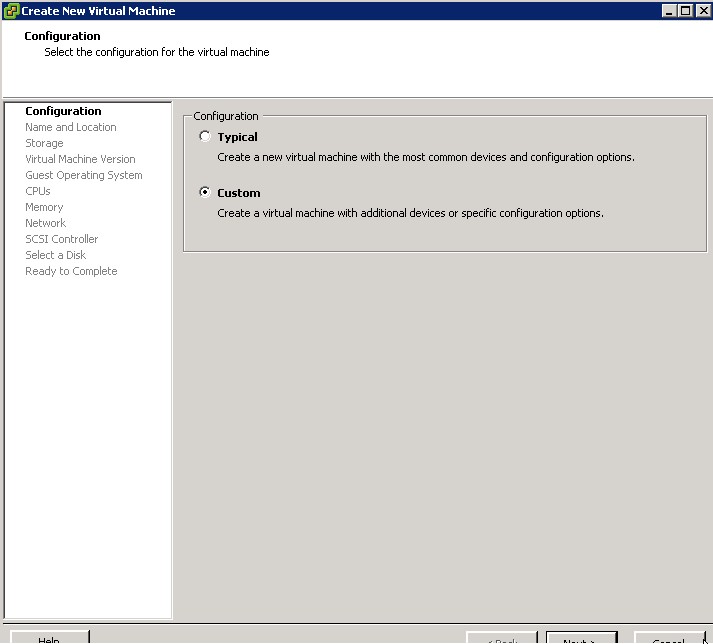Open the Ready to Complete step
713x644 pixels.
pyautogui.click(x=71, y=271)
